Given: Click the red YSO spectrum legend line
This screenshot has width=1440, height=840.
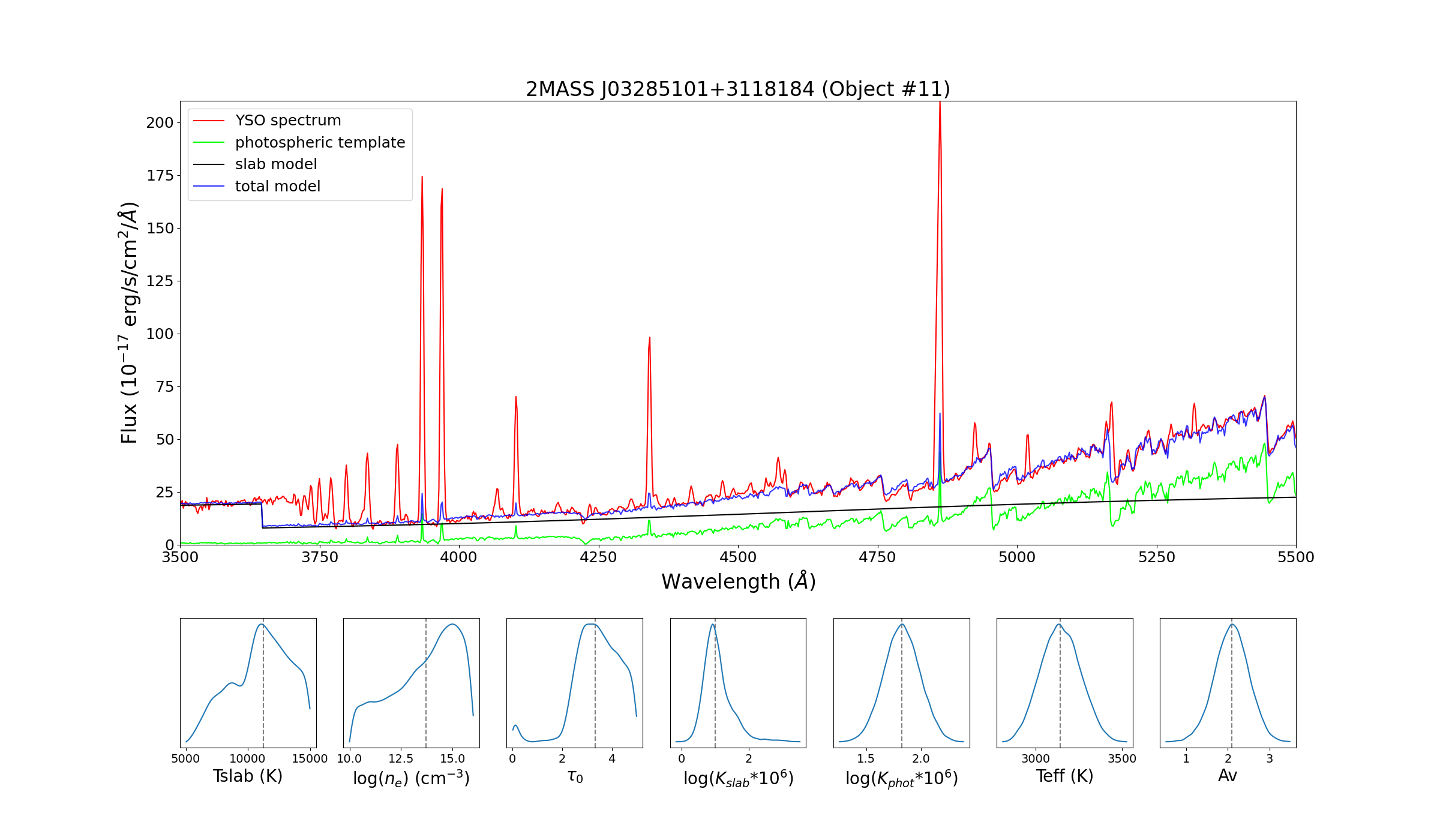Looking at the screenshot, I should pos(208,121).
